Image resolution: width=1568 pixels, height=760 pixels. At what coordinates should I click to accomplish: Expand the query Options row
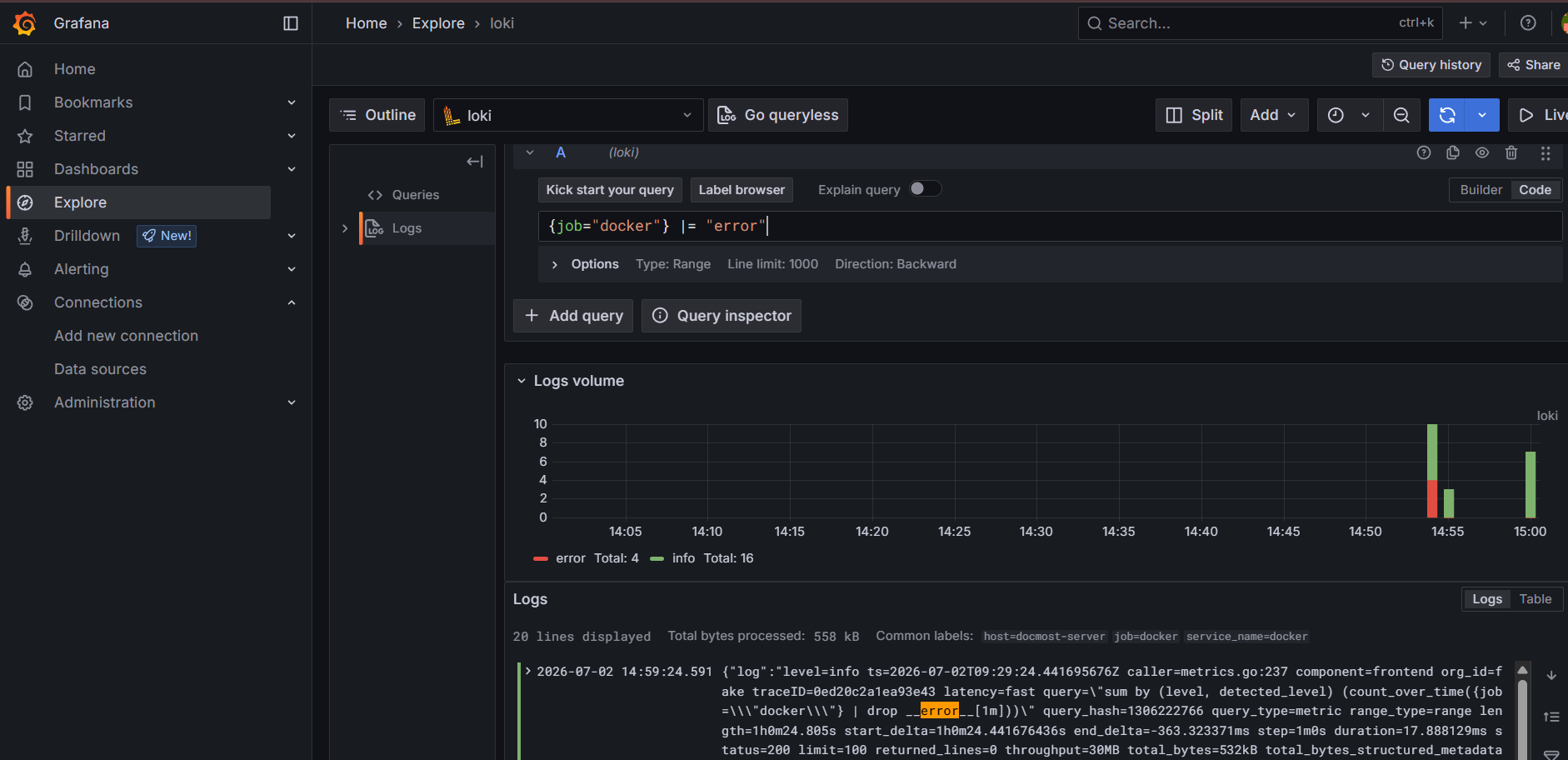pos(1050,264)
